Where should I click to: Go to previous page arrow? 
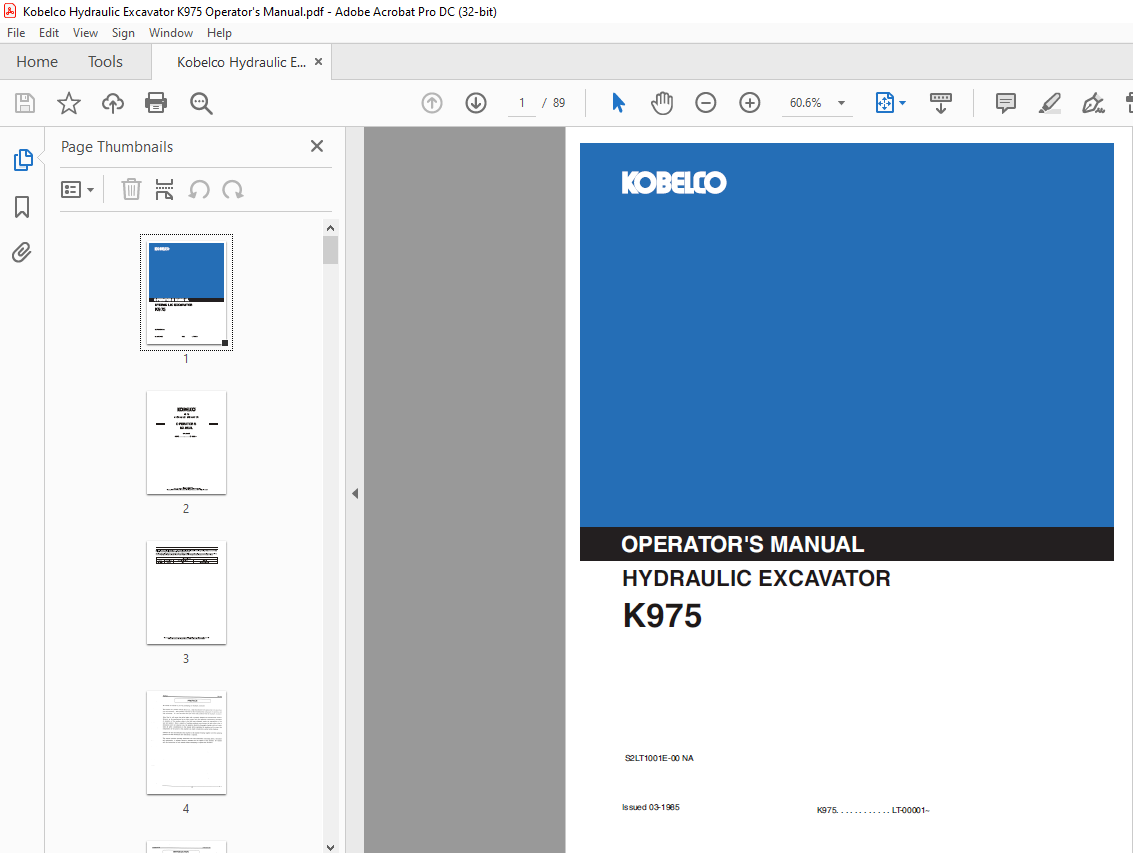432,103
